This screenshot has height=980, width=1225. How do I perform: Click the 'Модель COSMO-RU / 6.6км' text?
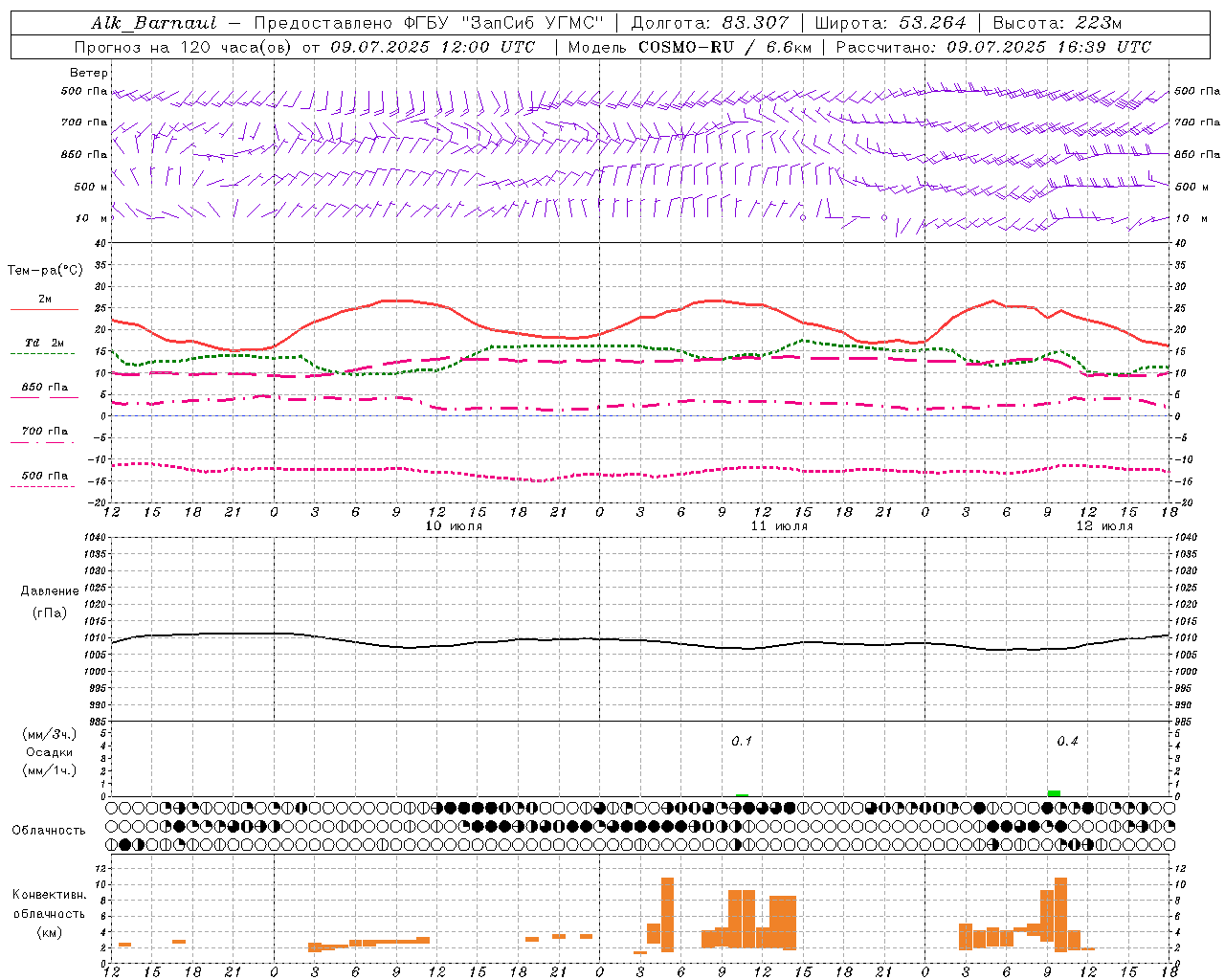689,47
